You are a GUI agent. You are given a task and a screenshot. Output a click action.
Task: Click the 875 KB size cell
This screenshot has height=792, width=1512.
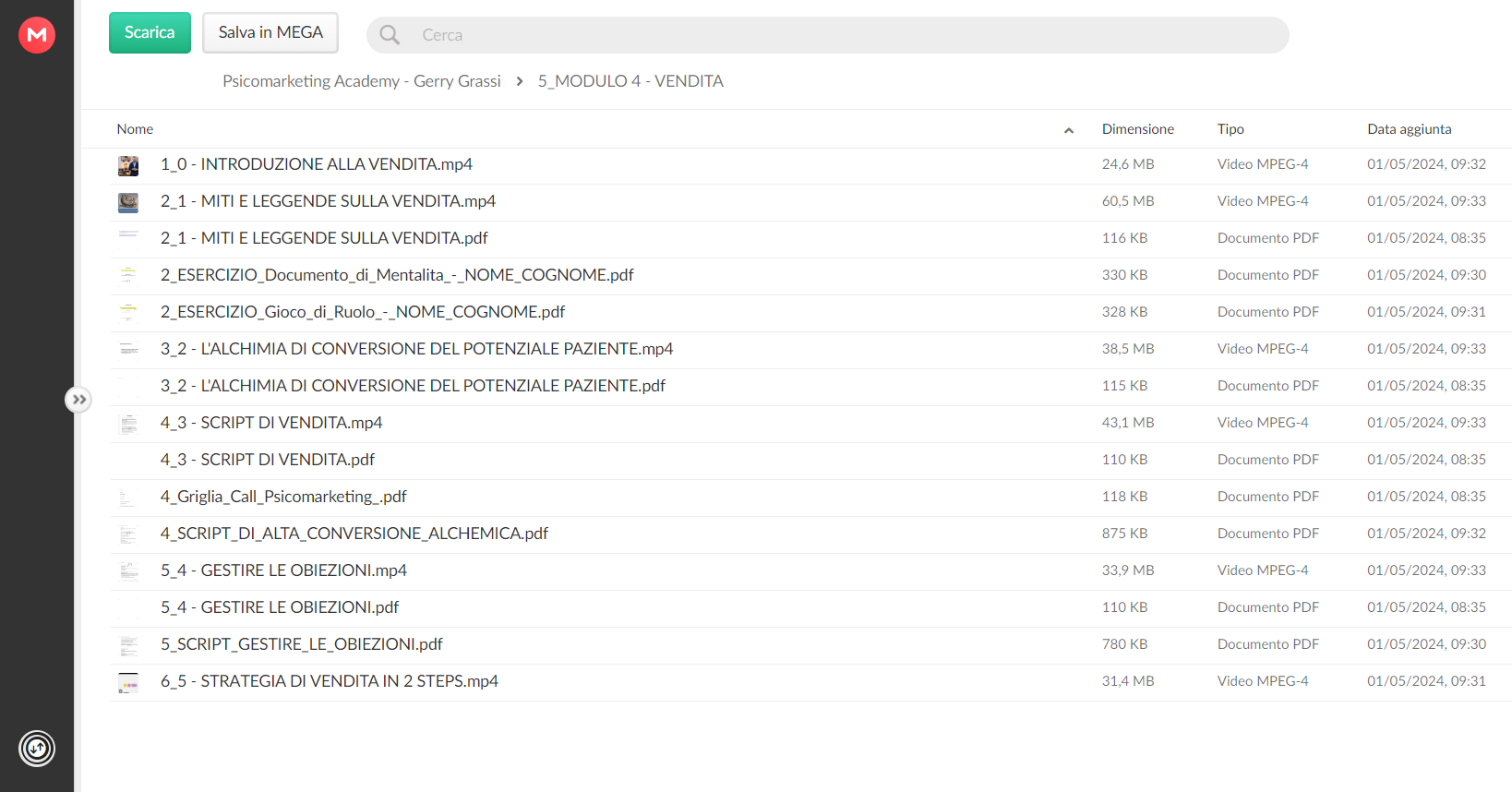pos(1124,534)
